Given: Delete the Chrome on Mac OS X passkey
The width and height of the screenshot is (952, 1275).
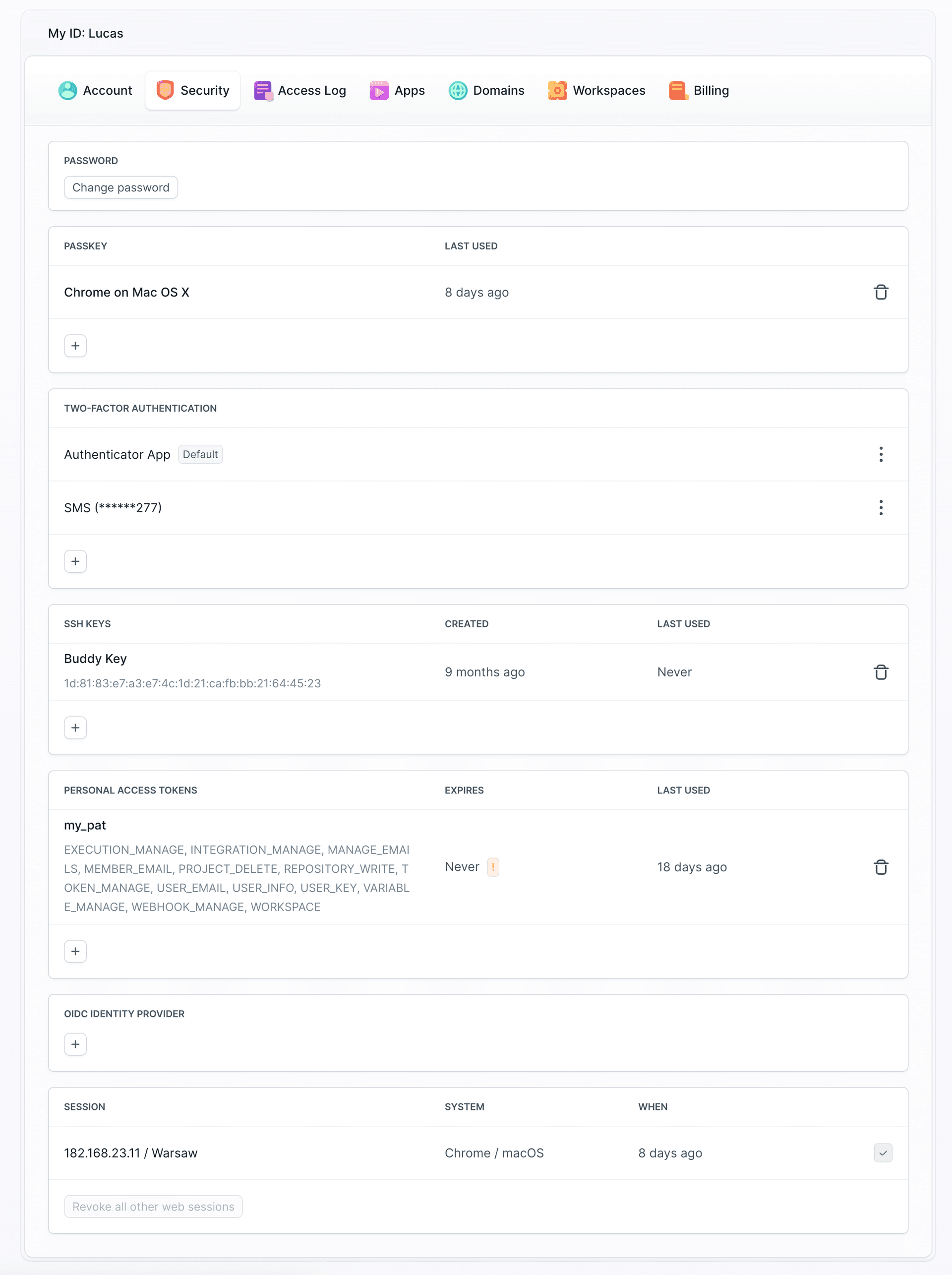Looking at the screenshot, I should point(881,292).
